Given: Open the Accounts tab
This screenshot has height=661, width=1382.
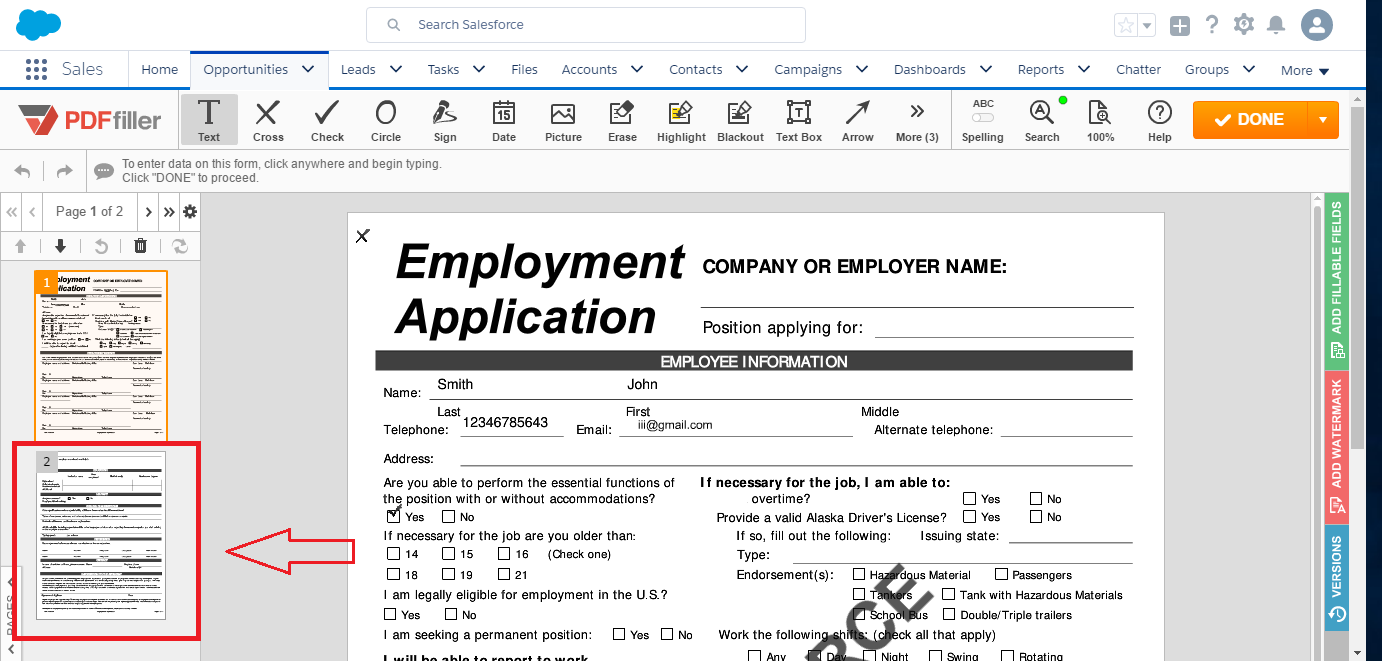Looking at the screenshot, I should 589,69.
